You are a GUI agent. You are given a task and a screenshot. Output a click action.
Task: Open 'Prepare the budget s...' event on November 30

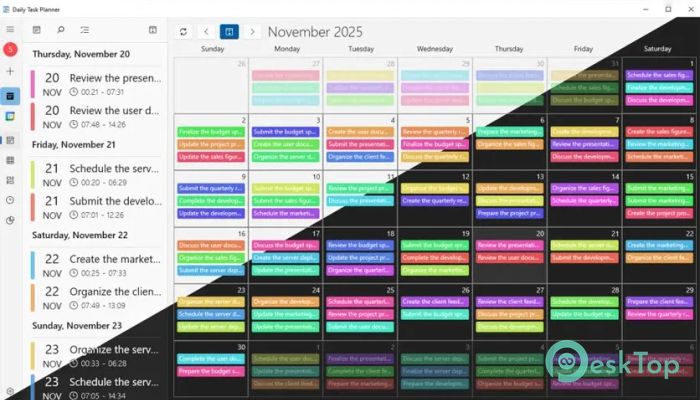pos(211,371)
